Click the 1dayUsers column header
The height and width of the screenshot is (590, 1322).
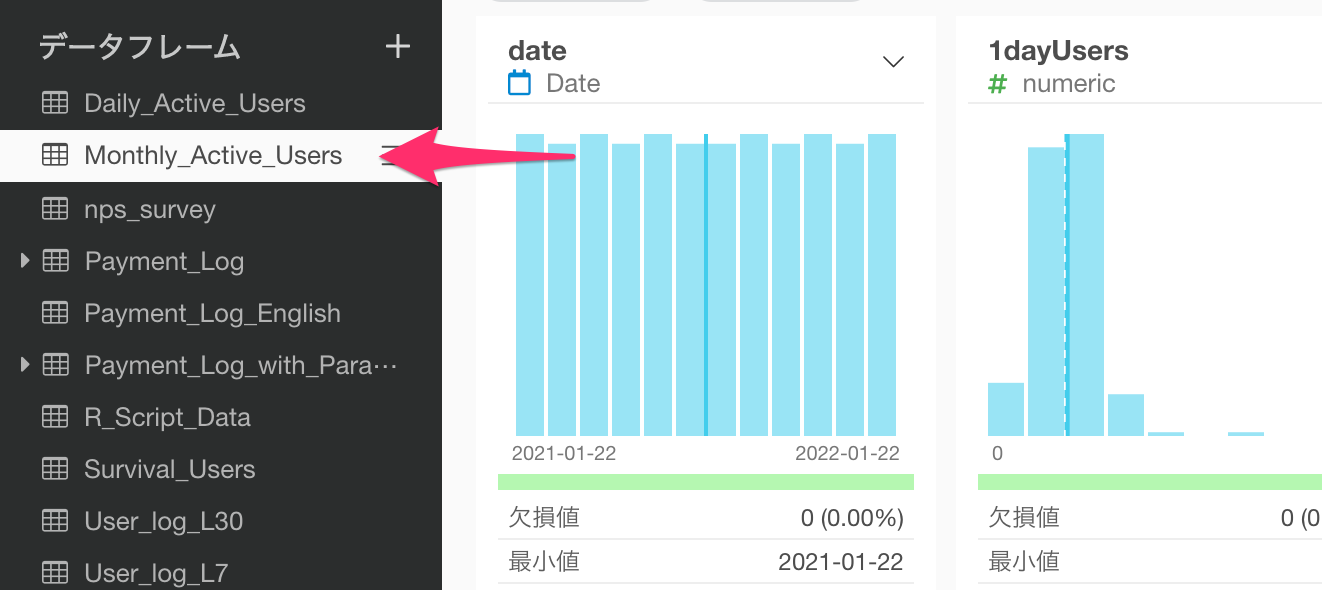coord(1058,51)
